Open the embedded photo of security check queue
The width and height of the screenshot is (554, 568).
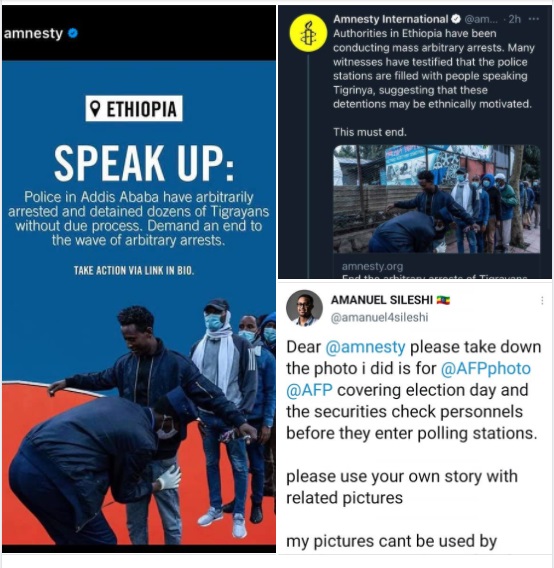pos(437,199)
